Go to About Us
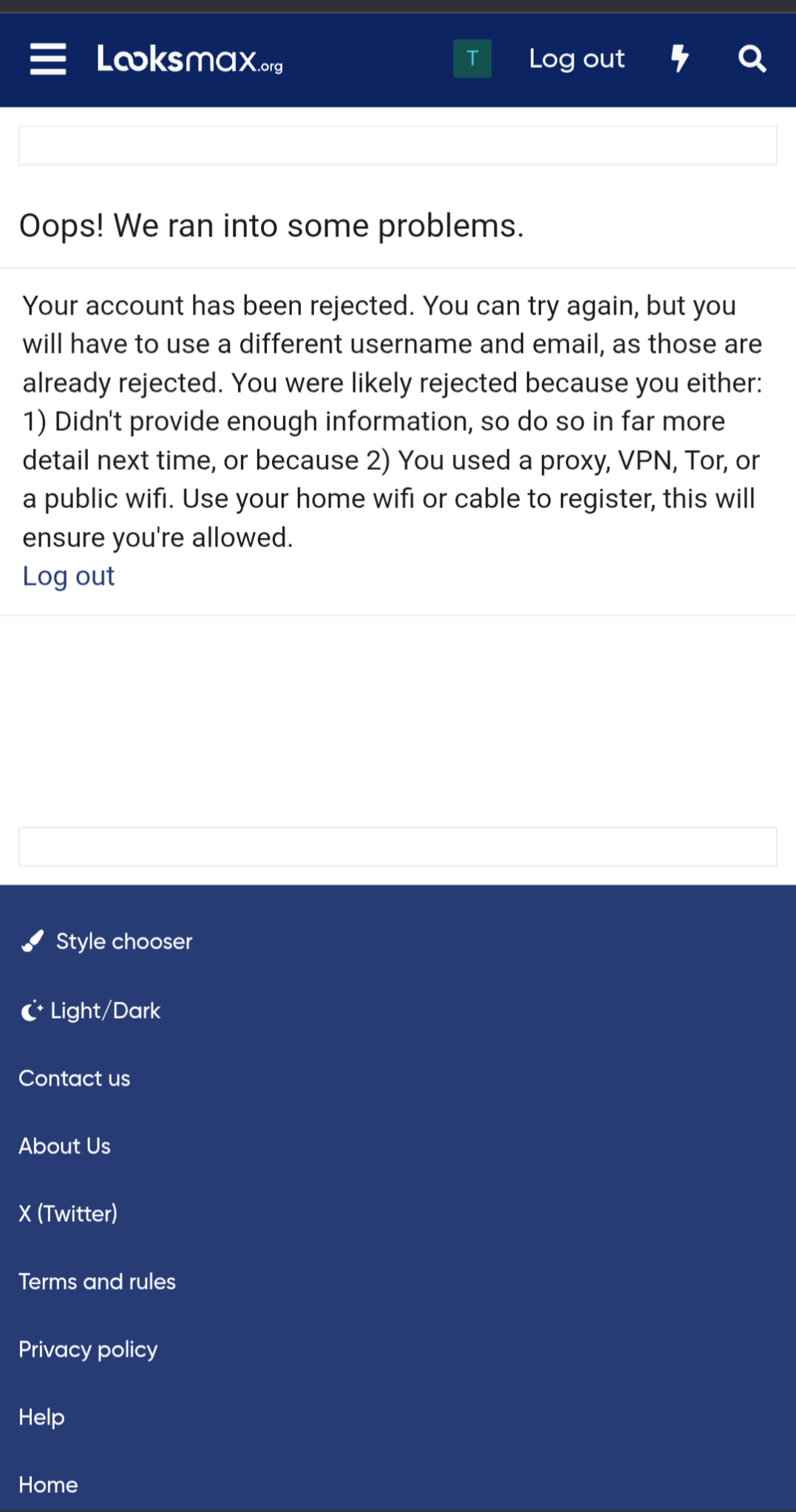The image size is (796, 1512). [x=65, y=1146]
